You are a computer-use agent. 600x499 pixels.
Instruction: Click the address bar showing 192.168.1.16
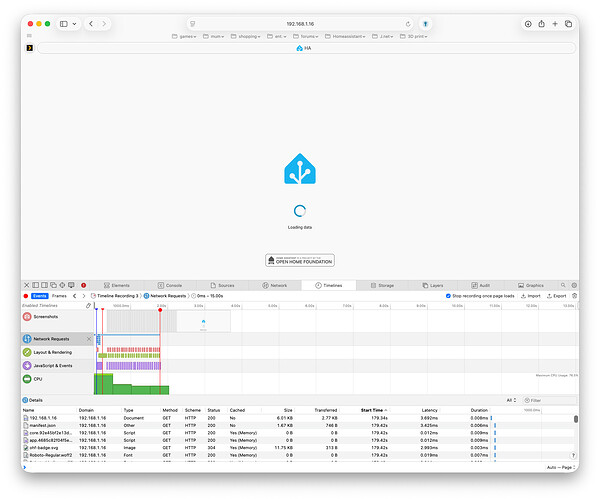coord(300,24)
